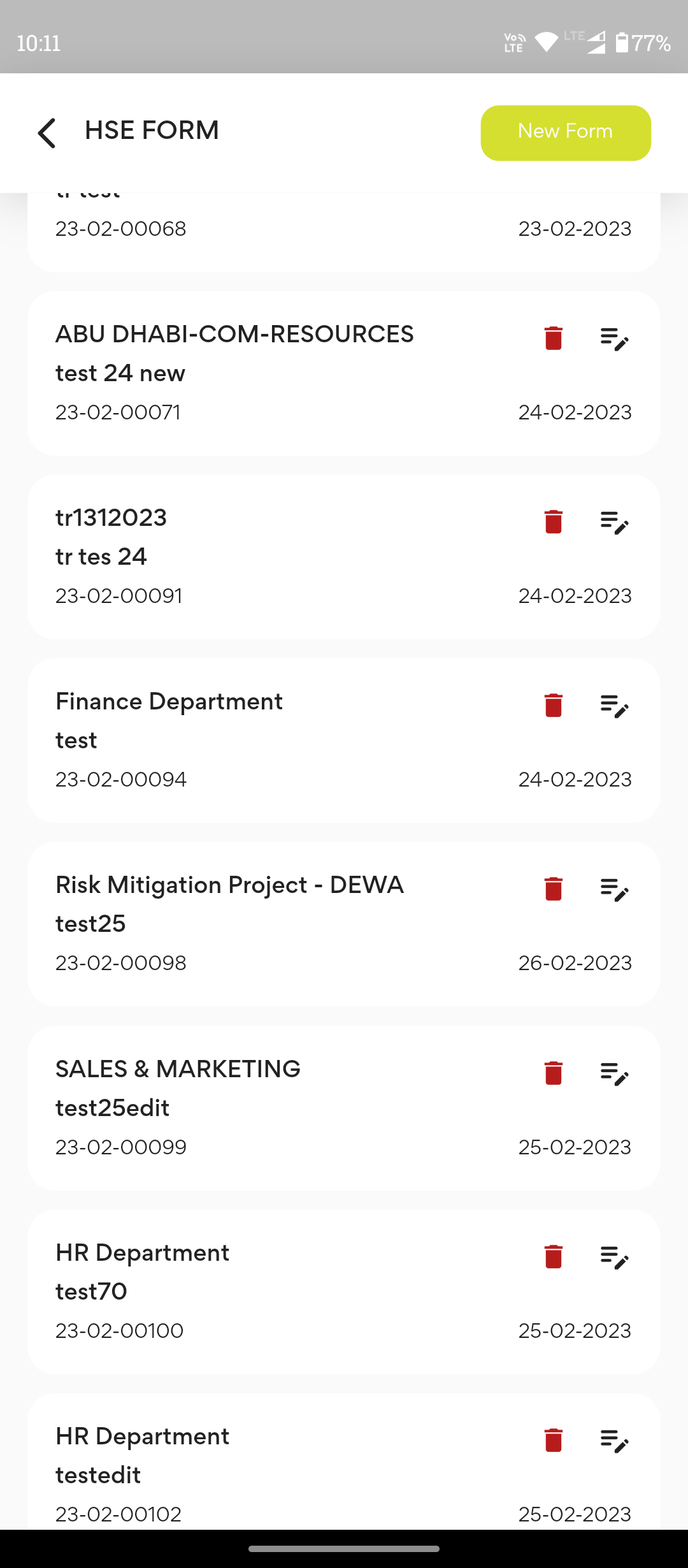Edit the HR Department test70 form

pos(614,1257)
